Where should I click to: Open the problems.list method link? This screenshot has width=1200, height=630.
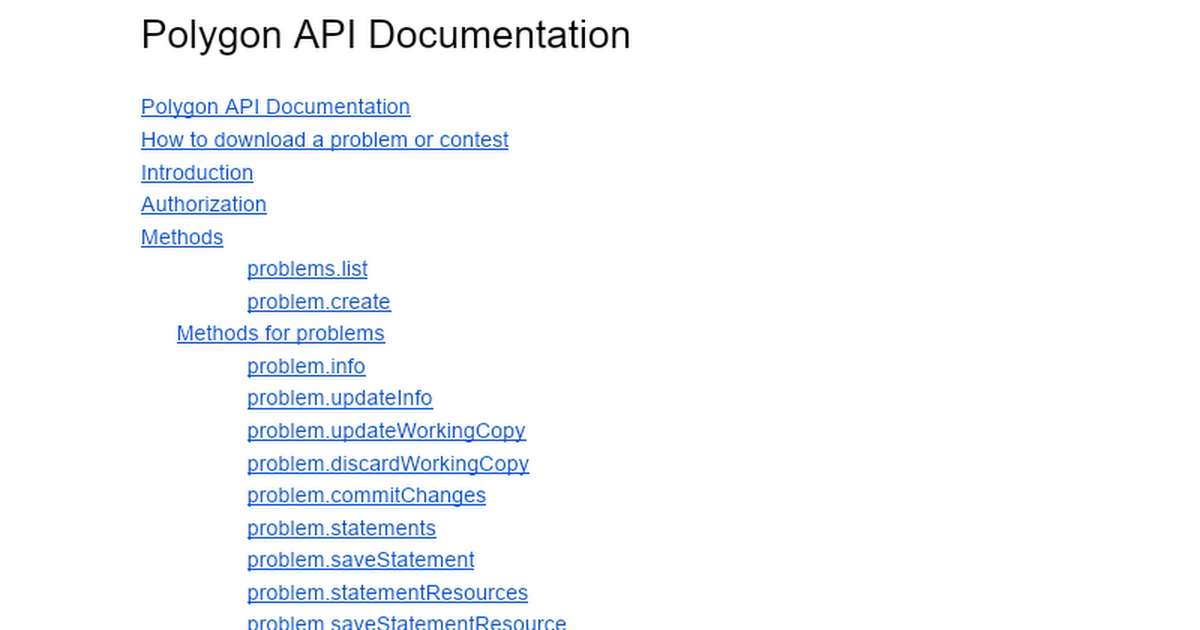(307, 270)
